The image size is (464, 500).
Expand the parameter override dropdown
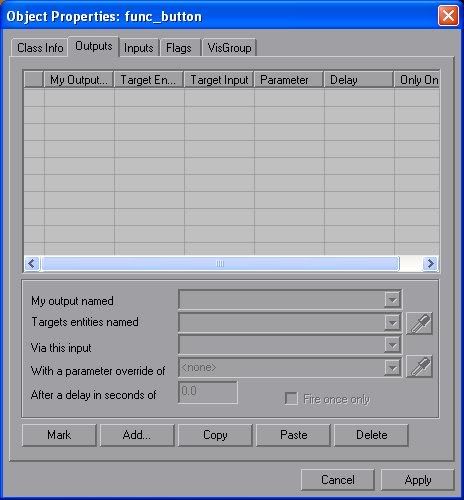pos(392,368)
